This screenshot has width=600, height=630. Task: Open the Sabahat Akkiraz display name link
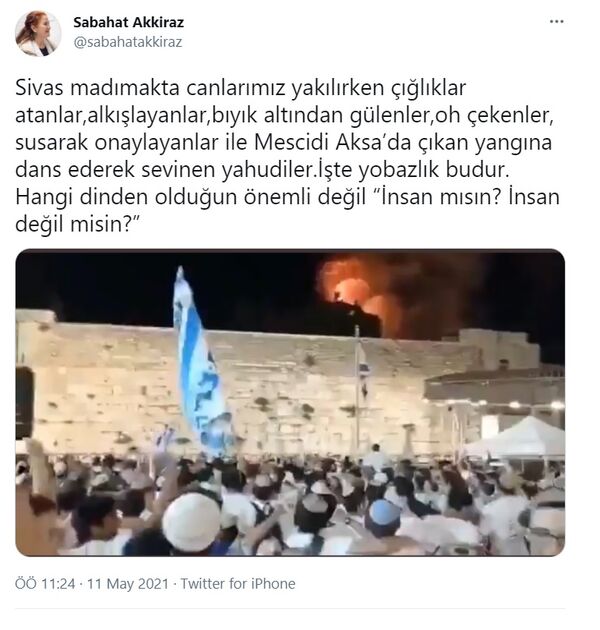(x=129, y=22)
